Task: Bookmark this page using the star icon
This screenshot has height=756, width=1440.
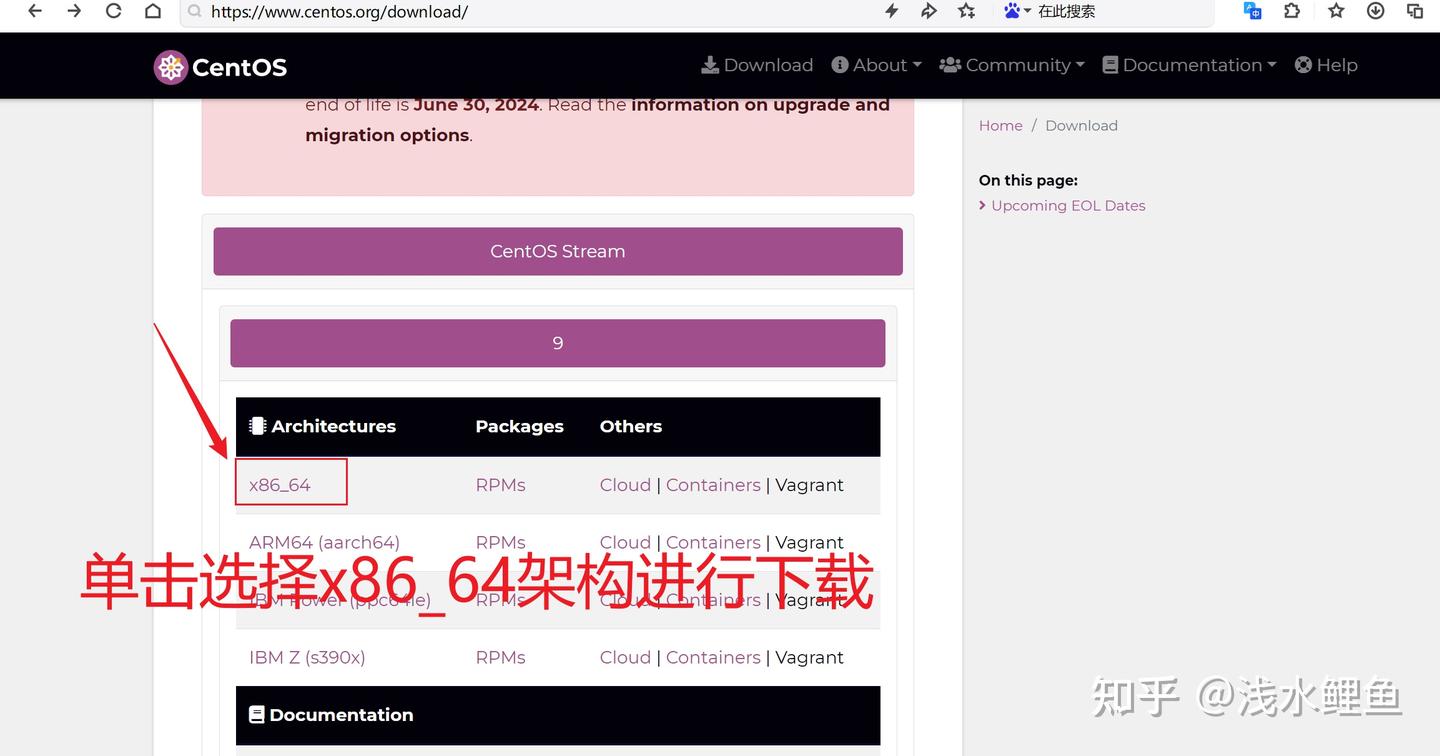Action: [x=1334, y=12]
